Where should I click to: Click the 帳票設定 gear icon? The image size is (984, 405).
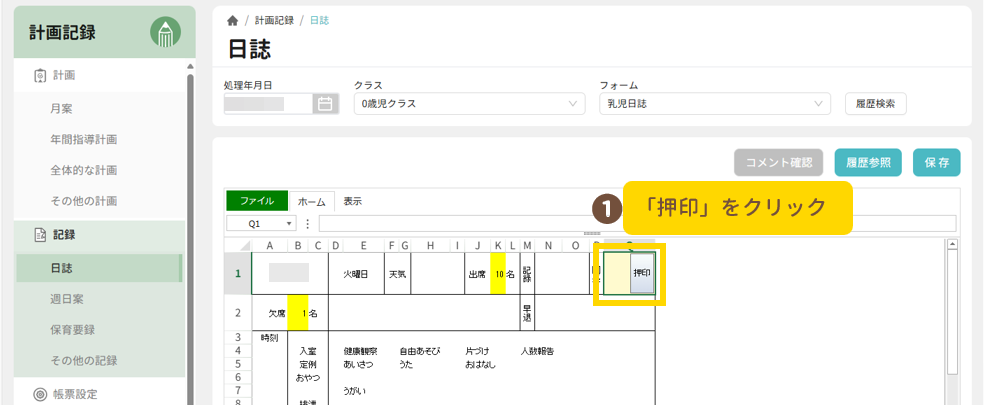pos(40,394)
